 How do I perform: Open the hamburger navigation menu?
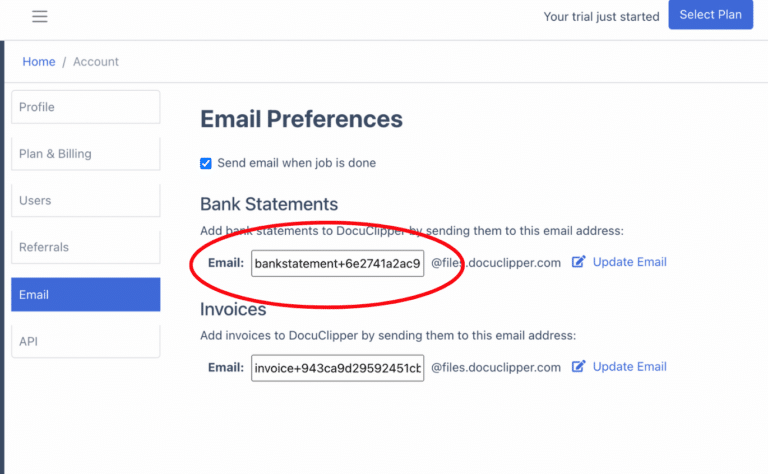tap(40, 16)
